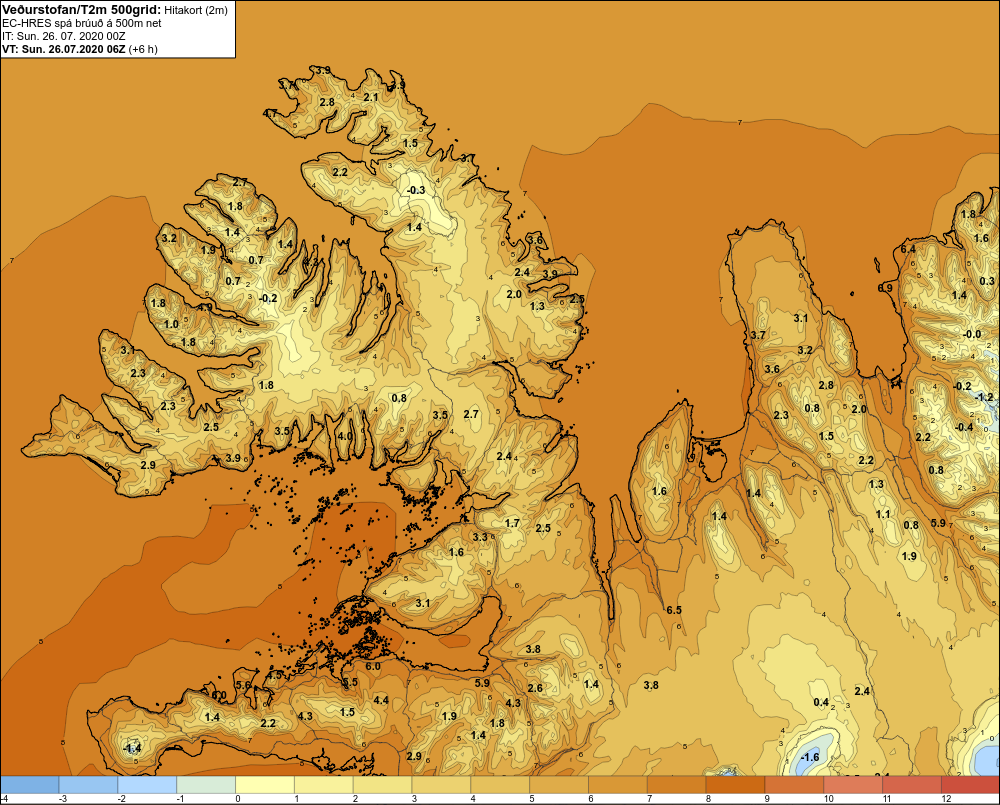Click the '5.6' temperature value
1000x805 pixels.
point(244,685)
